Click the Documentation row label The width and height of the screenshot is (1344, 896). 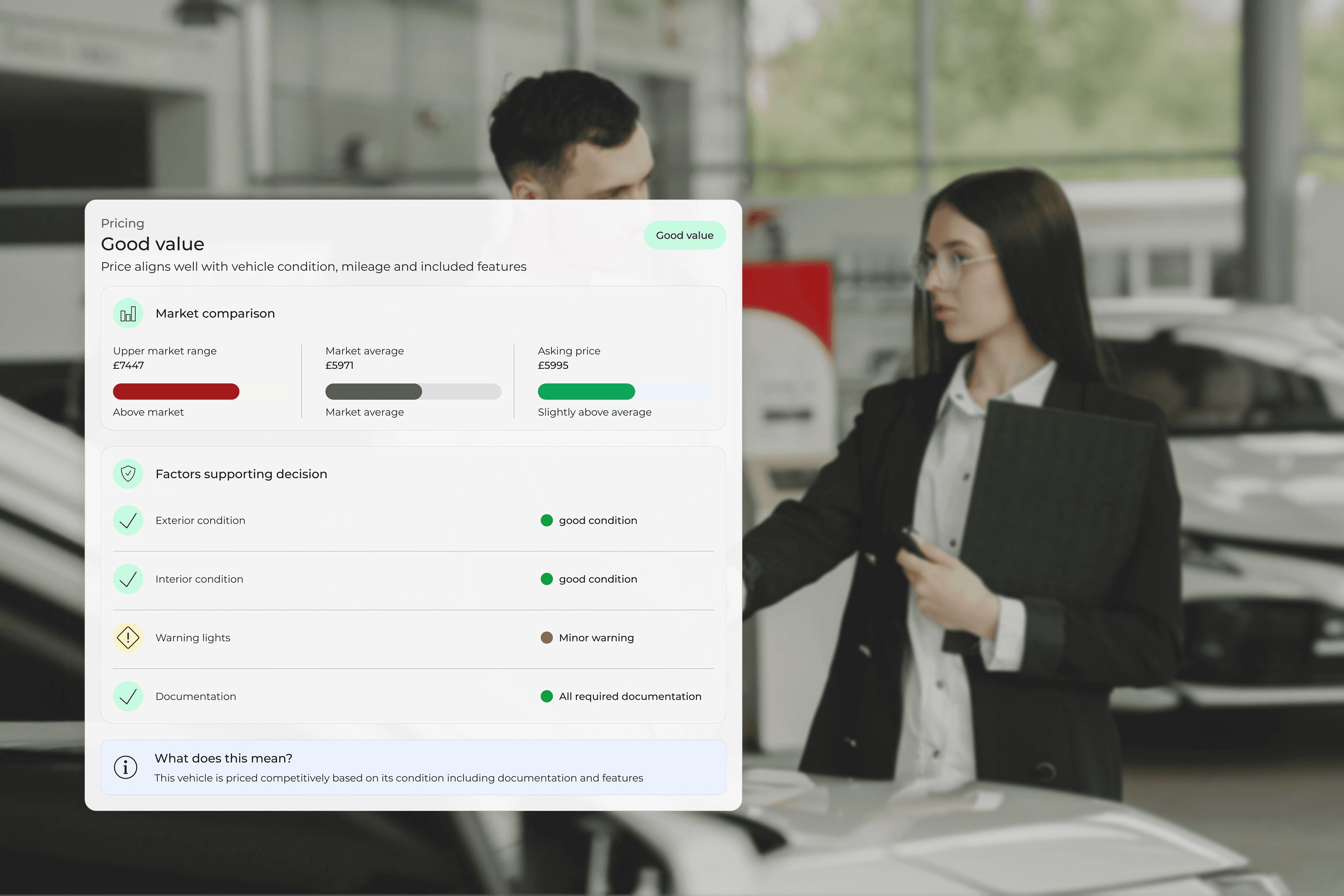tap(195, 696)
